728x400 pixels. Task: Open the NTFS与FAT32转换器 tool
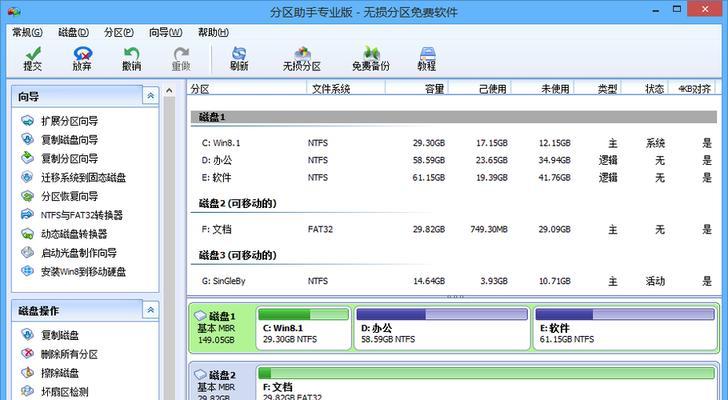point(72,215)
